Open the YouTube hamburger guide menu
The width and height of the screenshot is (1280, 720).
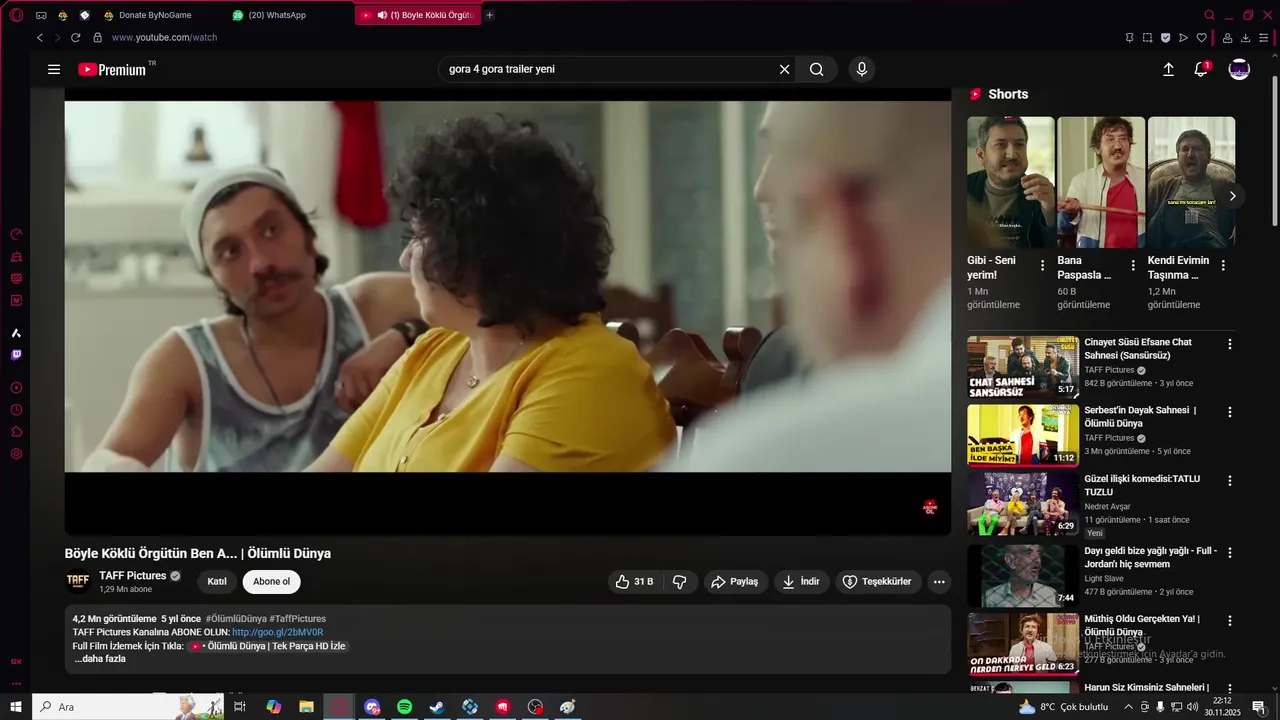(54, 69)
